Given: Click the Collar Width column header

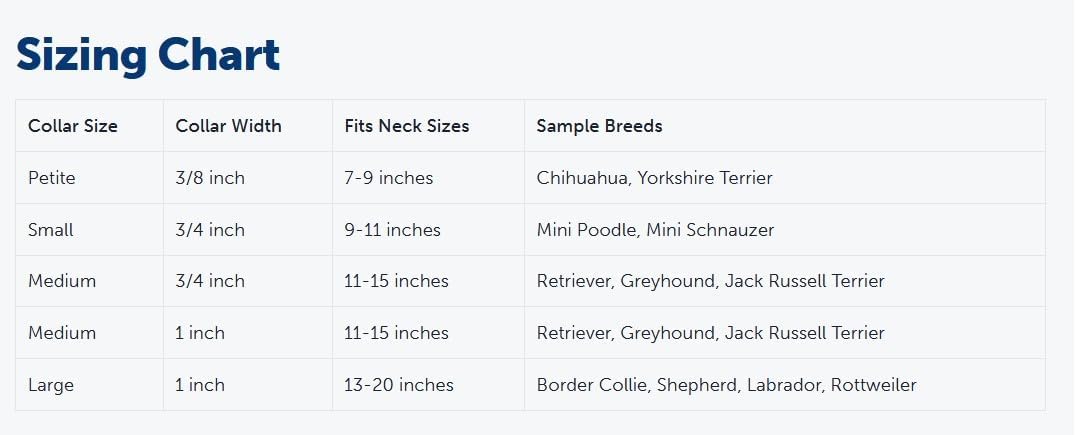Looking at the screenshot, I should [228, 126].
